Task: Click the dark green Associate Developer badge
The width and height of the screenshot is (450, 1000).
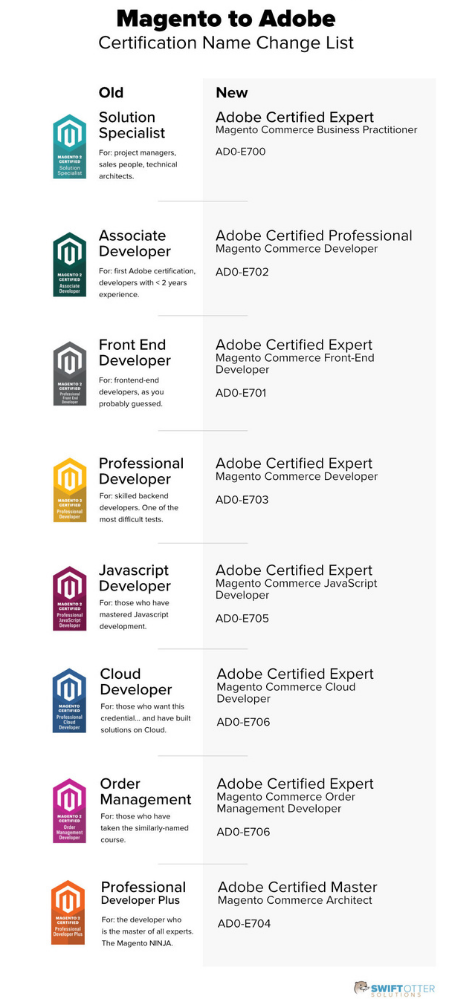Action: tap(69, 264)
